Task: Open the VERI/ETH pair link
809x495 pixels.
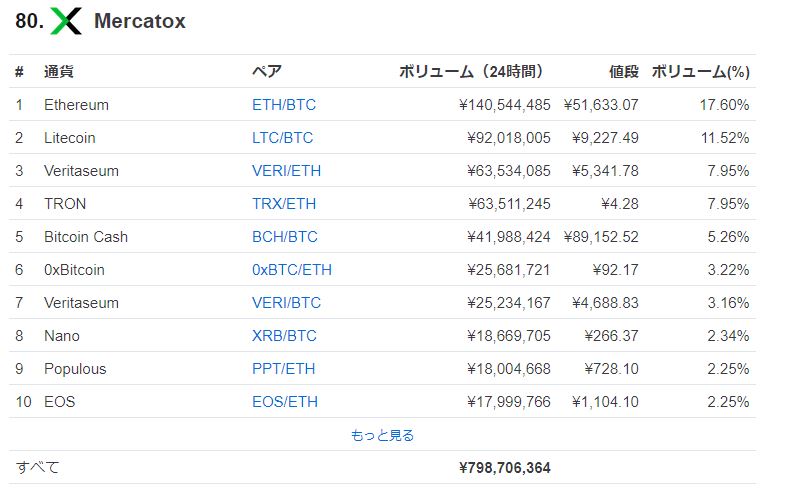Action: [x=286, y=171]
